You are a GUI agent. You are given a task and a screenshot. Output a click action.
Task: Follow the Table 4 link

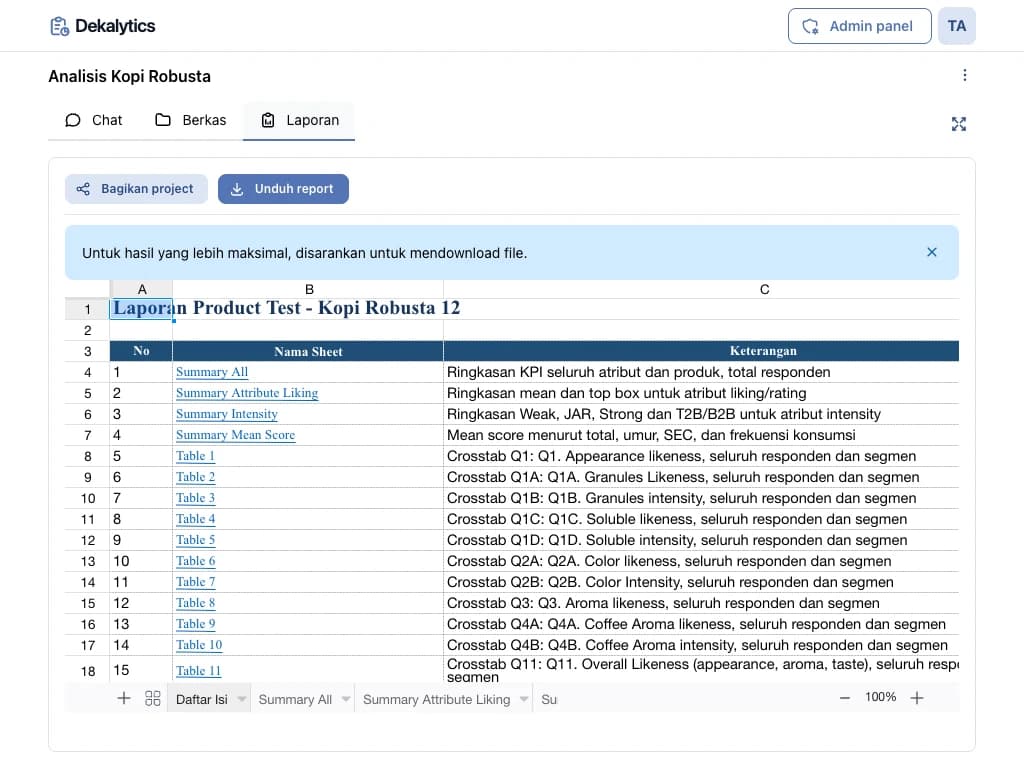tap(195, 519)
